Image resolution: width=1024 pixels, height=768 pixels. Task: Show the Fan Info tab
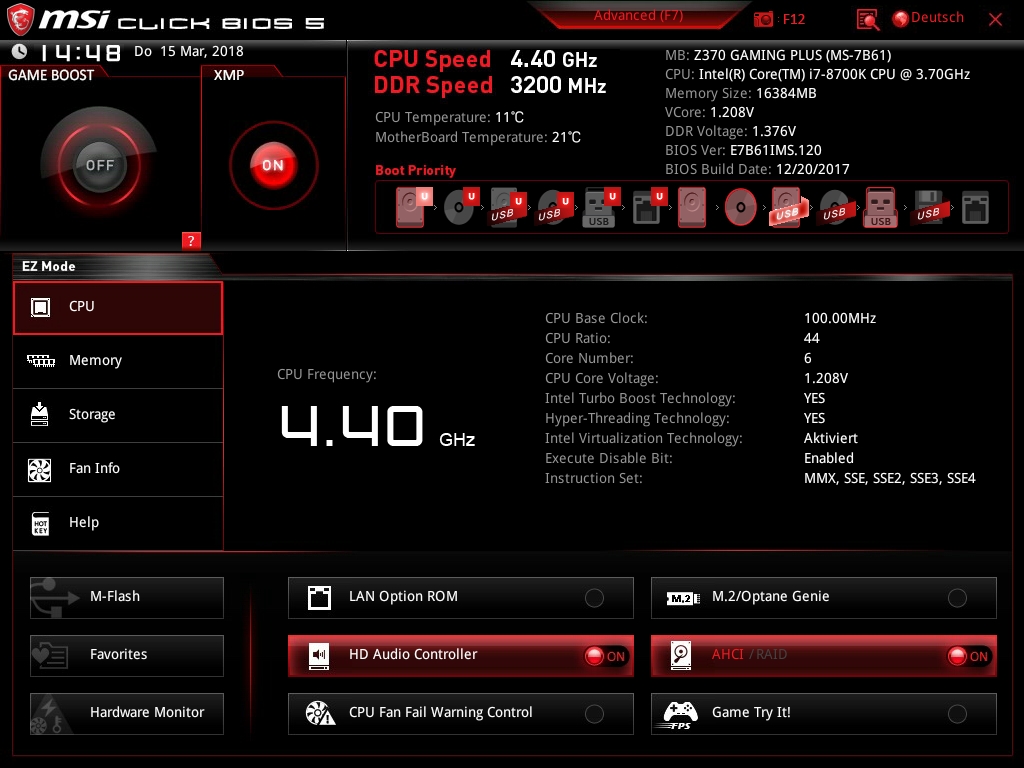pos(118,469)
